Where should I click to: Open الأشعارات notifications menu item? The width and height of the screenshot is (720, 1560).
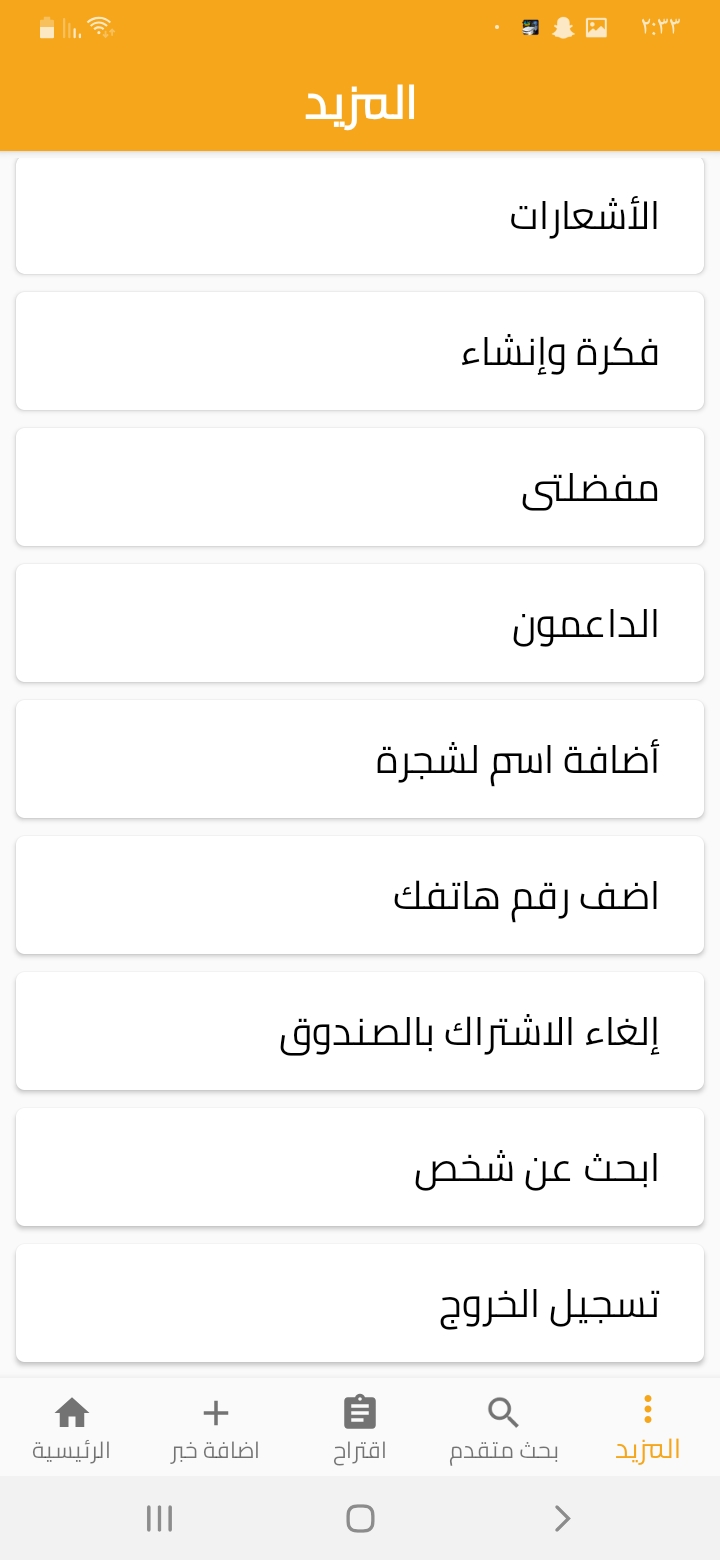pos(360,215)
